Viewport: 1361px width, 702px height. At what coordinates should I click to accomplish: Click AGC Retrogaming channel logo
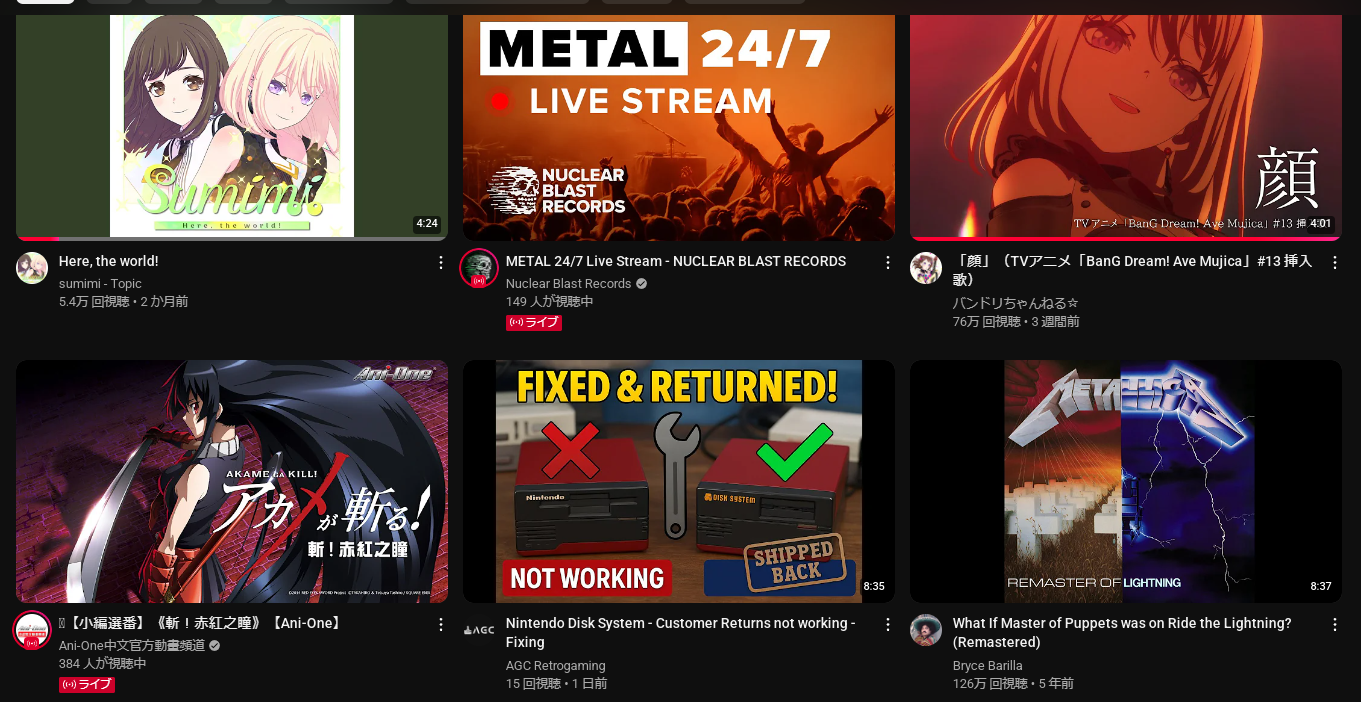[479, 630]
